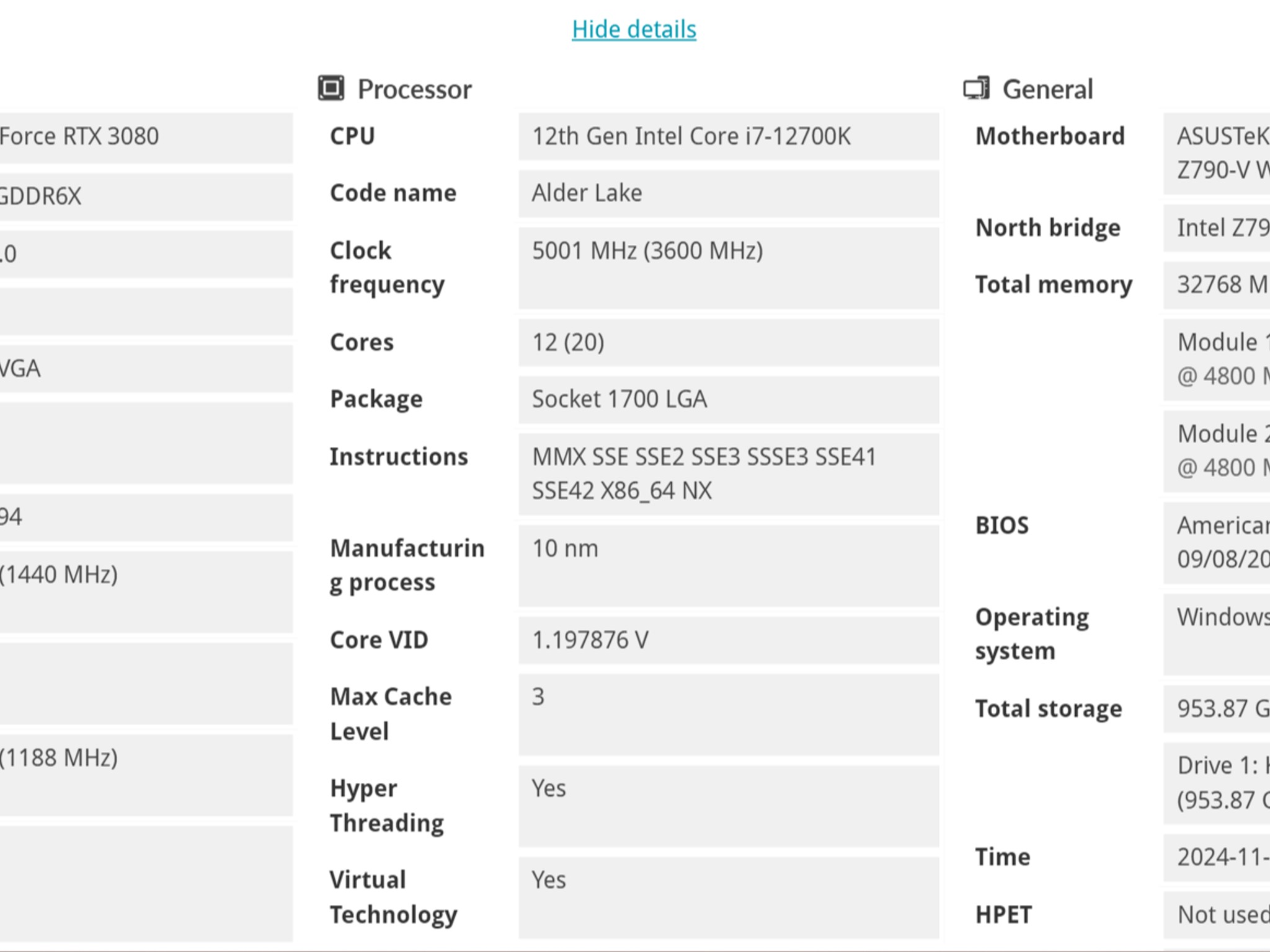Click the Core VID value 1.197876 V
The width and height of the screenshot is (1270, 952).
(729, 640)
